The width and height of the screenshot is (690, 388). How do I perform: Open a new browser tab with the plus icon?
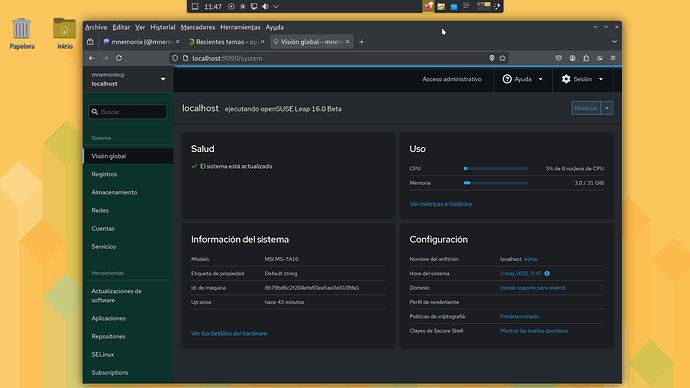(x=362, y=42)
